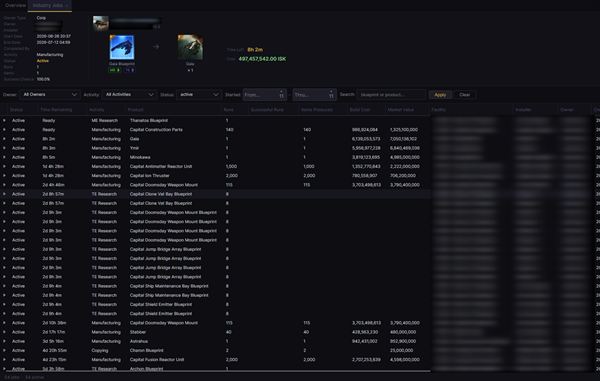Click the Ymir product name
This screenshot has height=381, width=600.
pyautogui.click(x=134, y=148)
